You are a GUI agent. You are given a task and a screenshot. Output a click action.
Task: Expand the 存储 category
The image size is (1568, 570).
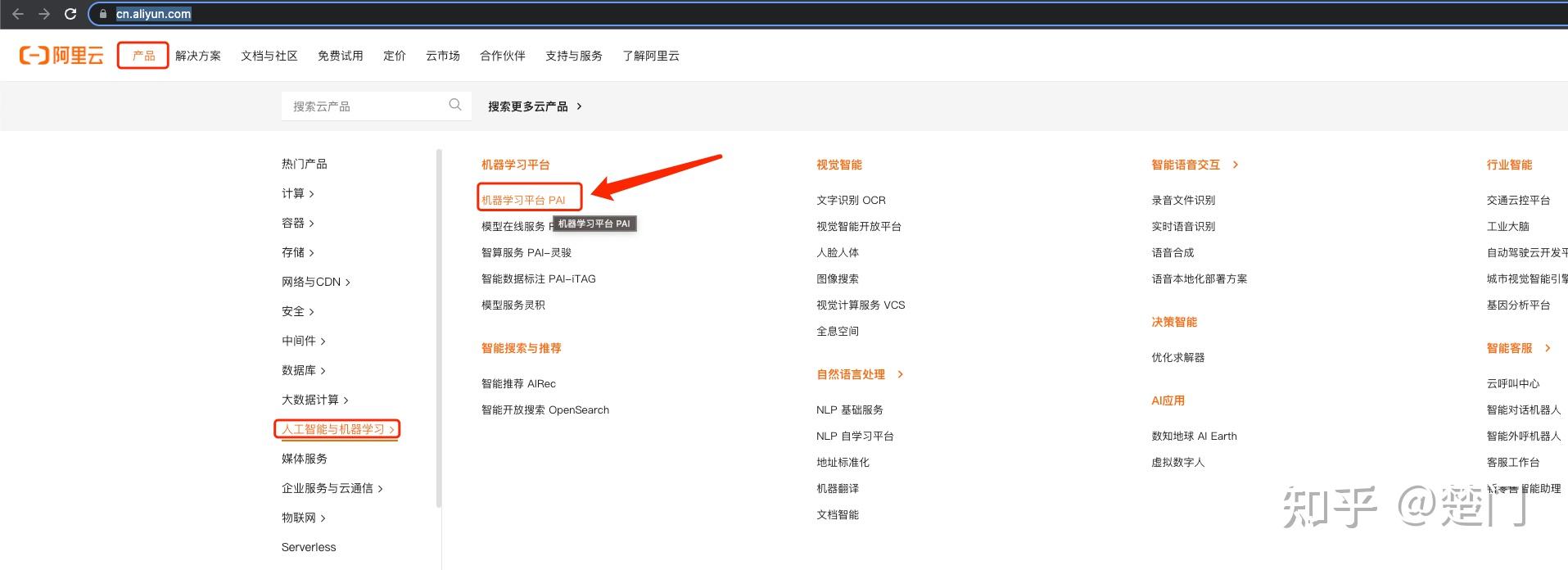pos(298,252)
